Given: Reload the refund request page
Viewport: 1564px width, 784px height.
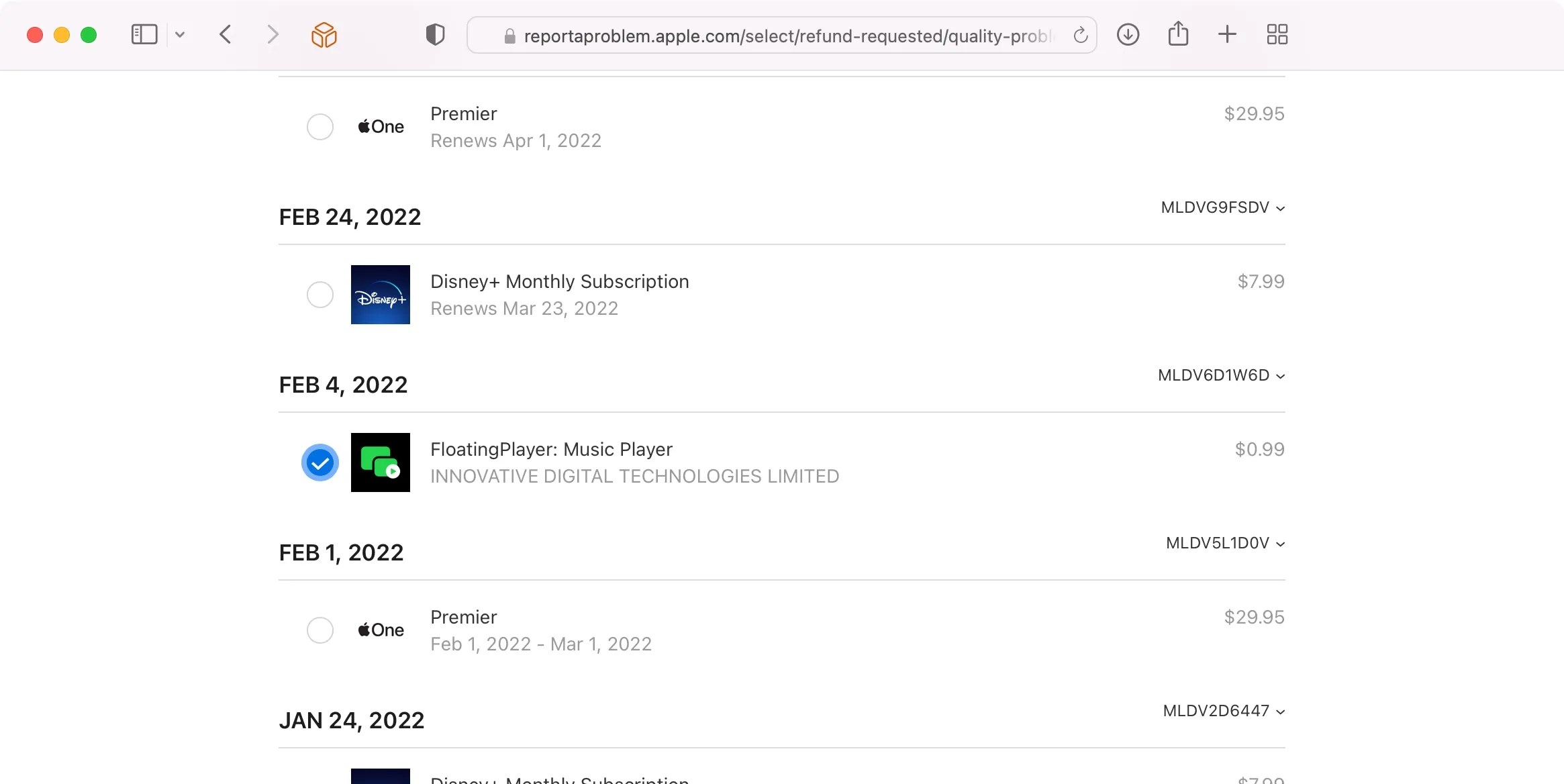Looking at the screenshot, I should click(x=1081, y=35).
